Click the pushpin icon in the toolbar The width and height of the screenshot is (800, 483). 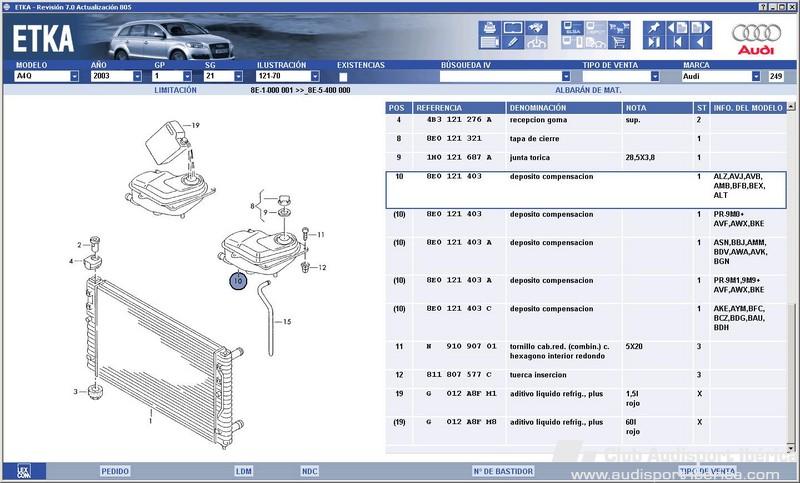[653, 26]
